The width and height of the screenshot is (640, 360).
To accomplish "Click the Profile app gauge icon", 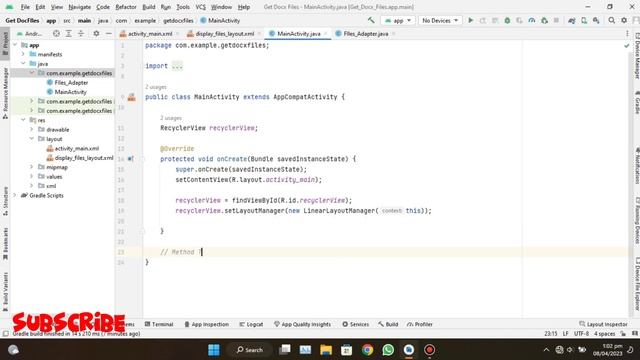I will (x=531, y=20).
